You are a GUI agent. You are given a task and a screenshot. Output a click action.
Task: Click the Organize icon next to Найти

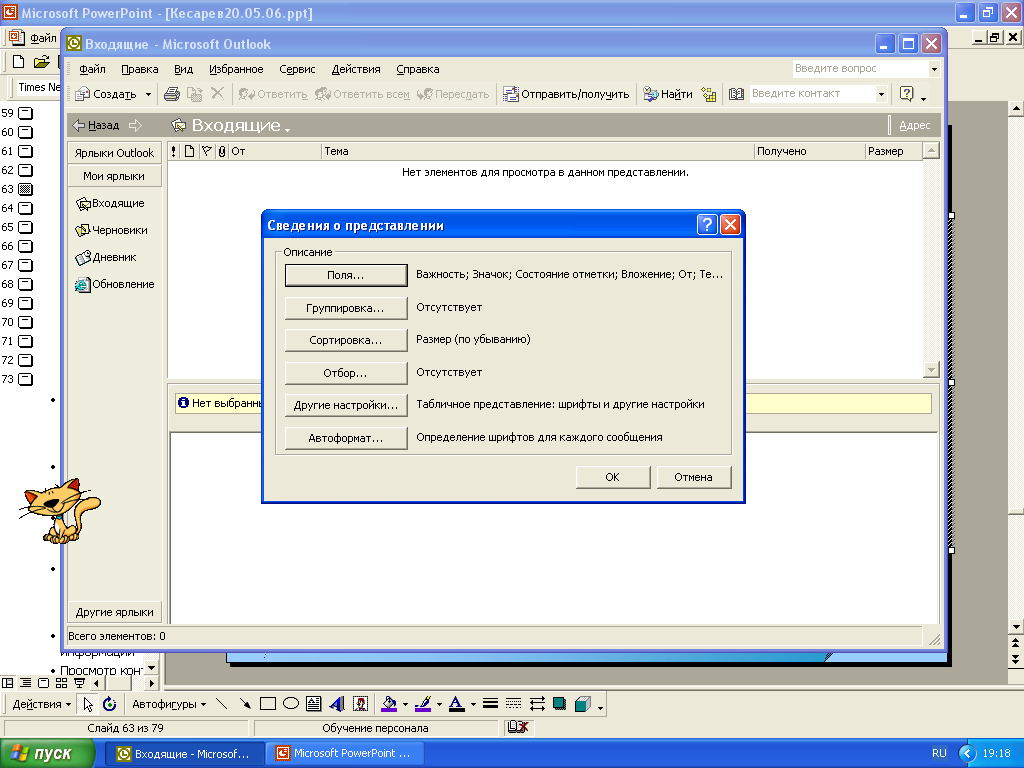point(709,94)
